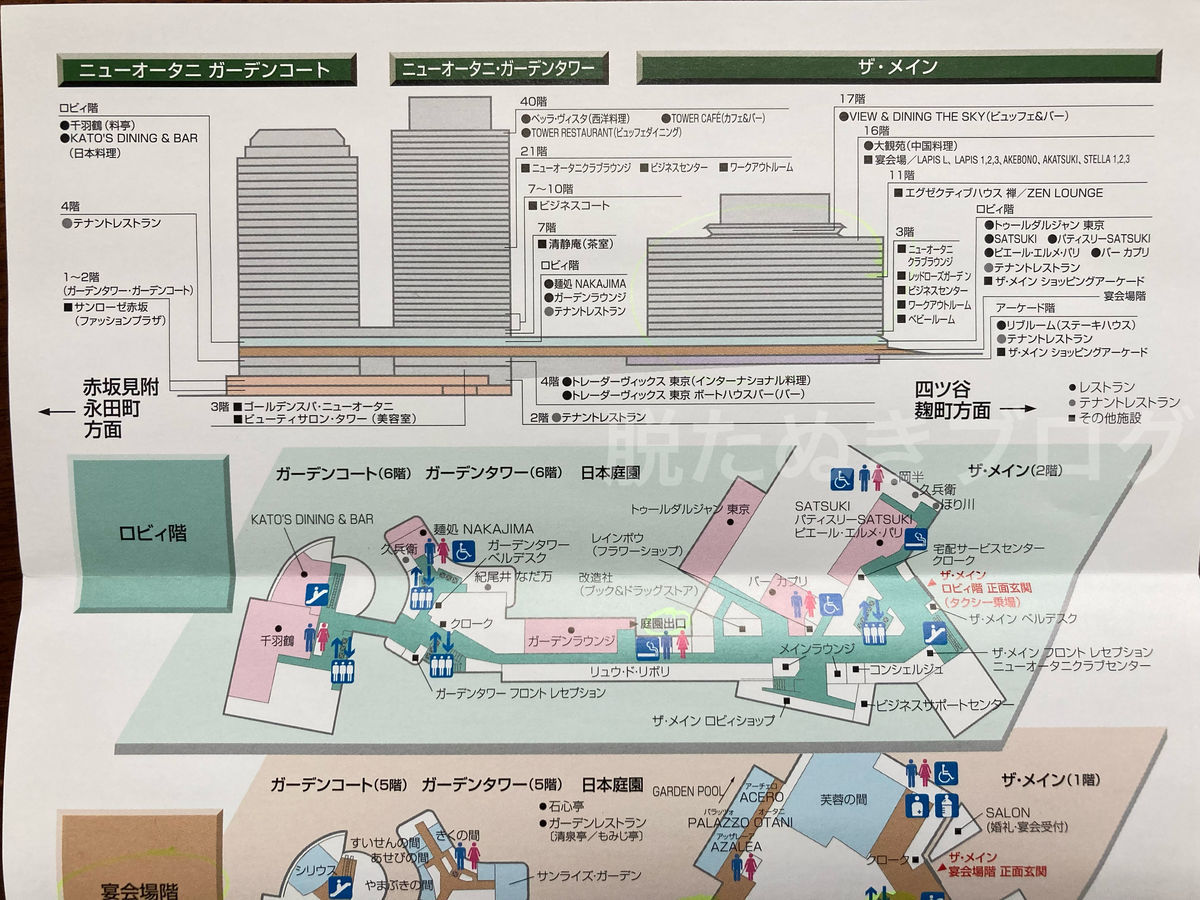The image size is (1200, 900).
Task: Click the KATO'S DINING & BAR map label
Action: (314, 520)
